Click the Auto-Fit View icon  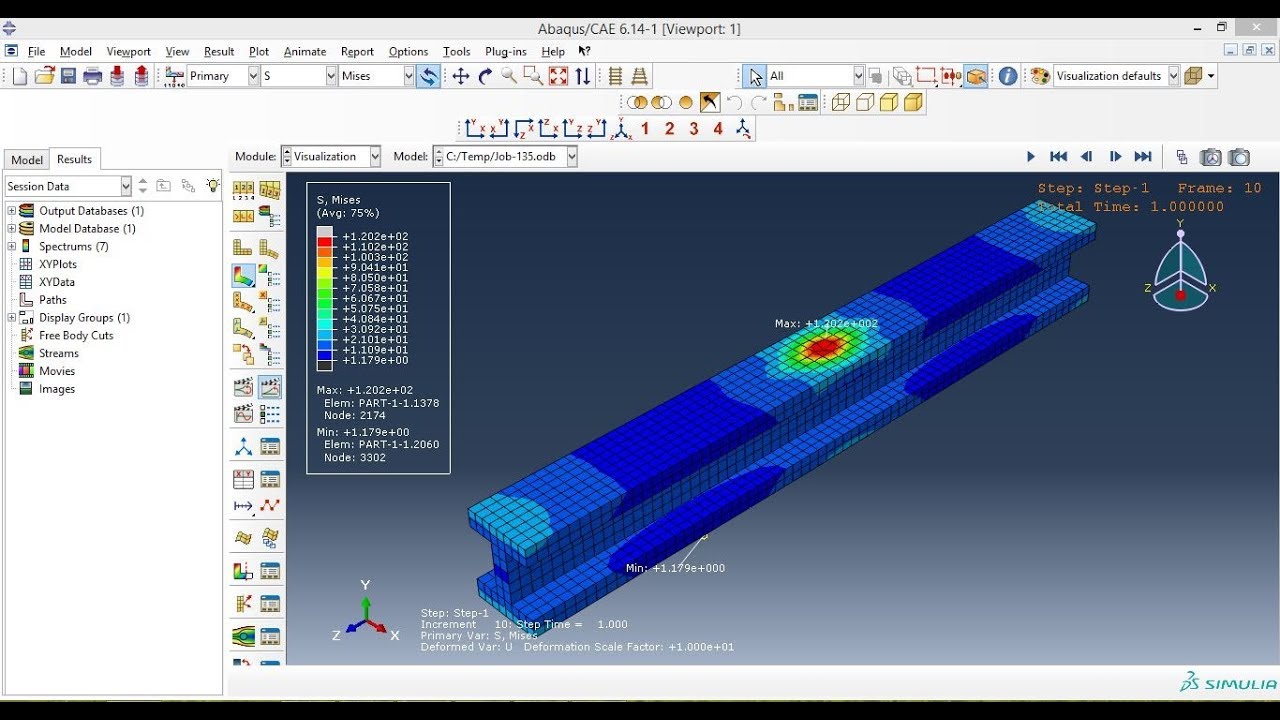[558, 76]
